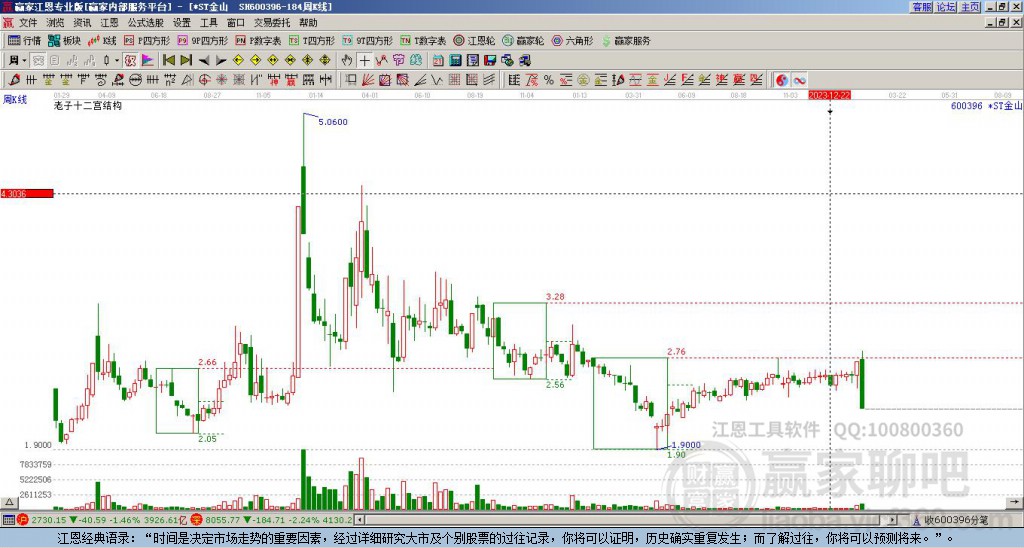Open the 行情 quotes view
The height and width of the screenshot is (548, 1024).
[25, 40]
